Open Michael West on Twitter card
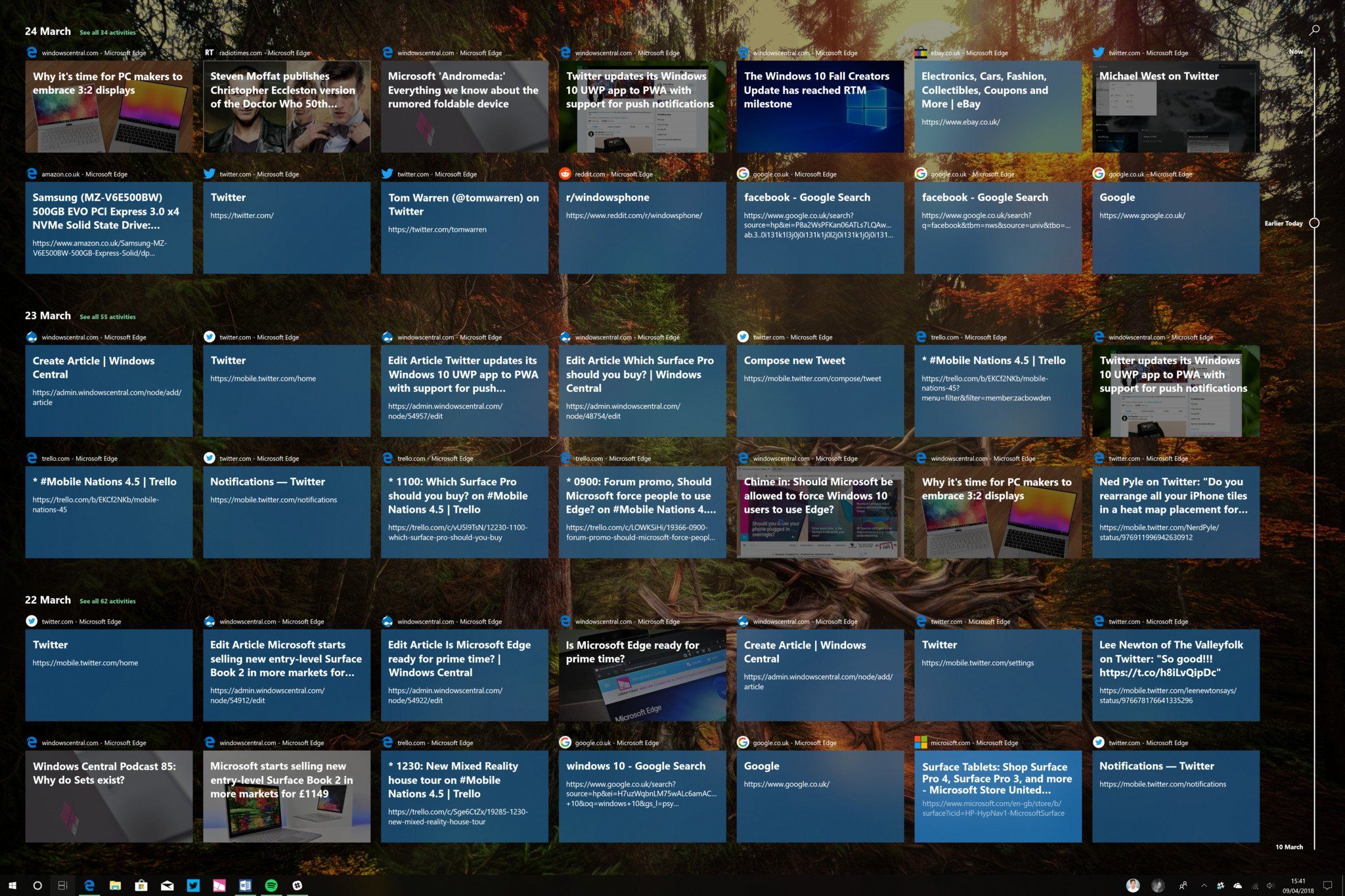This screenshot has width=1345, height=896. [x=1176, y=106]
